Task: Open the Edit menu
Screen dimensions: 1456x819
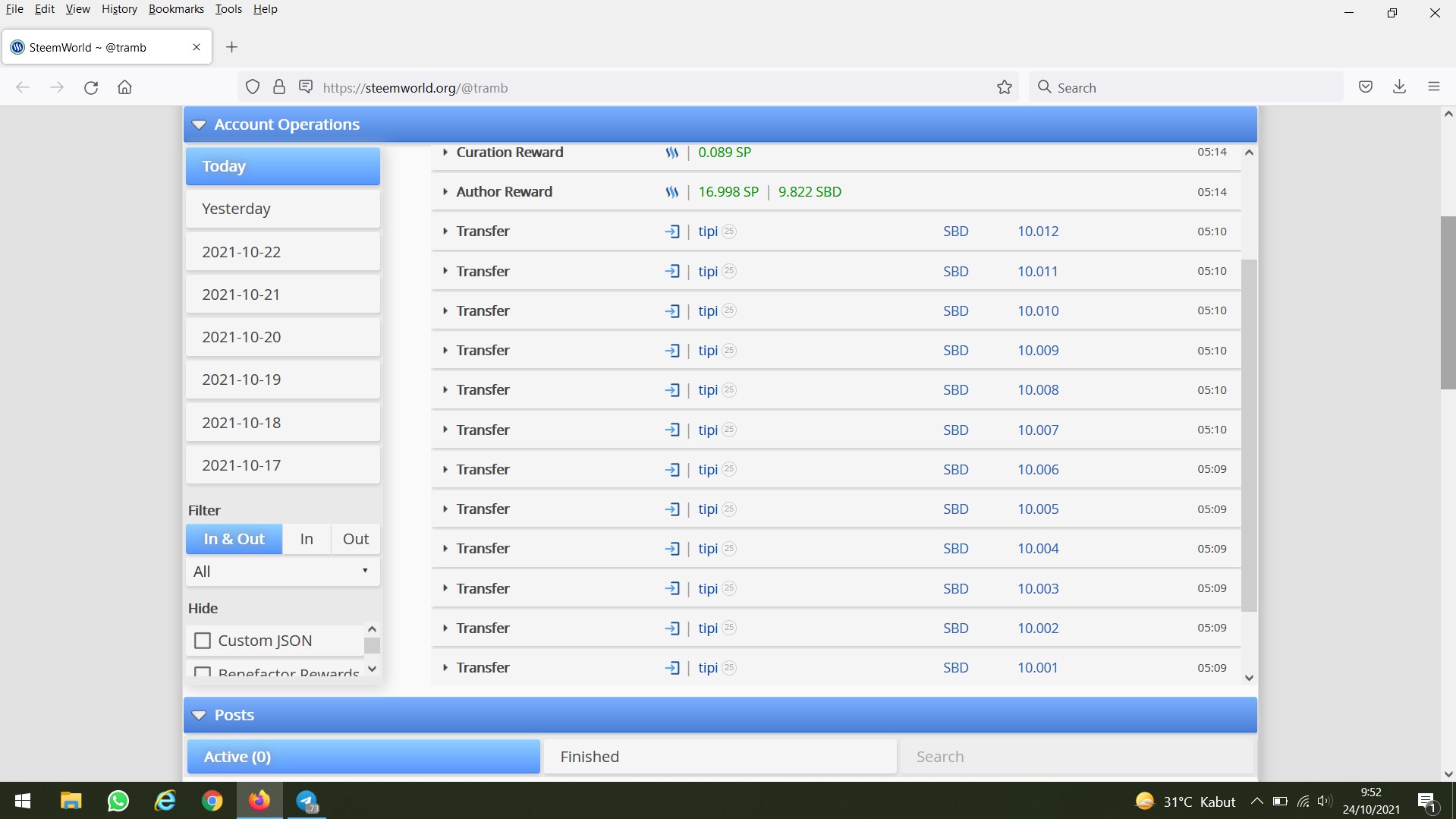Action: 45,9
